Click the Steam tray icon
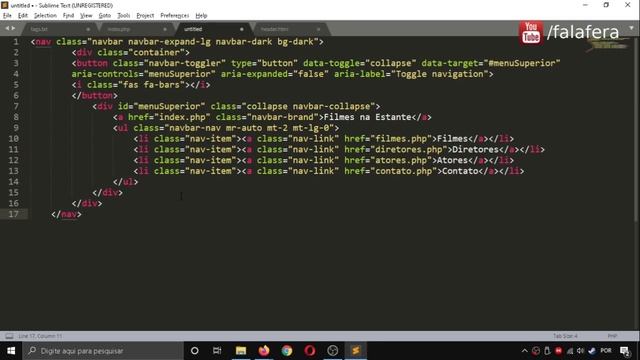Viewport: 640px width, 360px height. (592, 351)
